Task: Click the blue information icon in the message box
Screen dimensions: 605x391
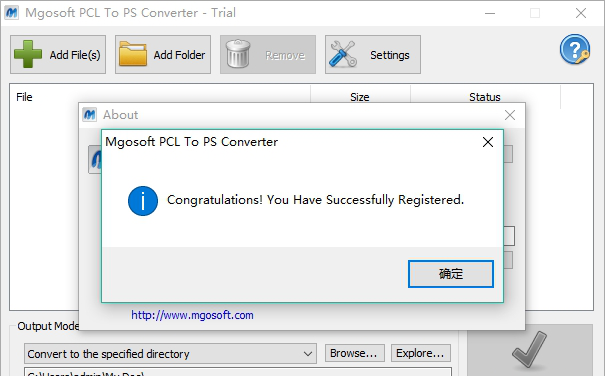Action: click(x=143, y=201)
